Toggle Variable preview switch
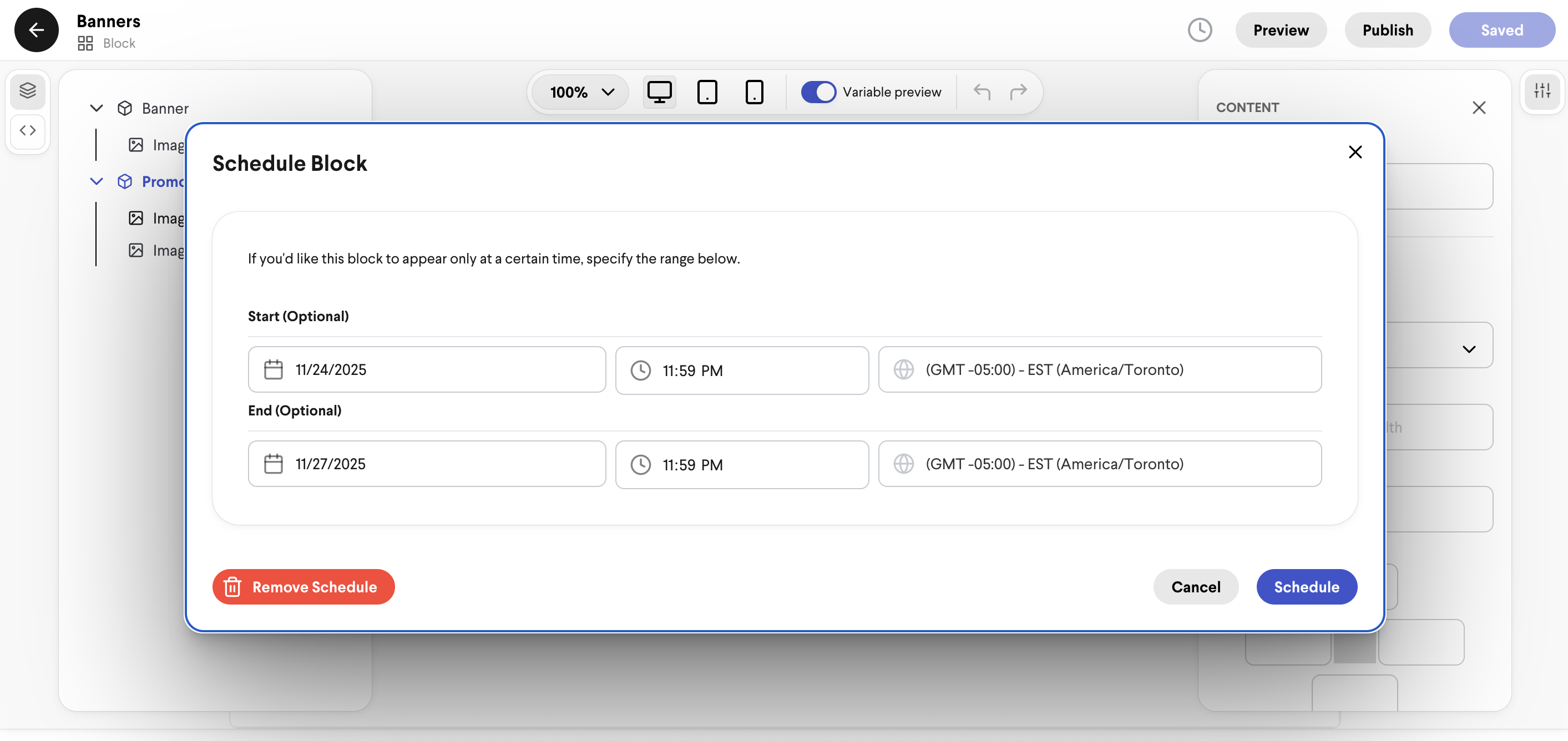Image resolution: width=1568 pixels, height=741 pixels. pos(818,92)
